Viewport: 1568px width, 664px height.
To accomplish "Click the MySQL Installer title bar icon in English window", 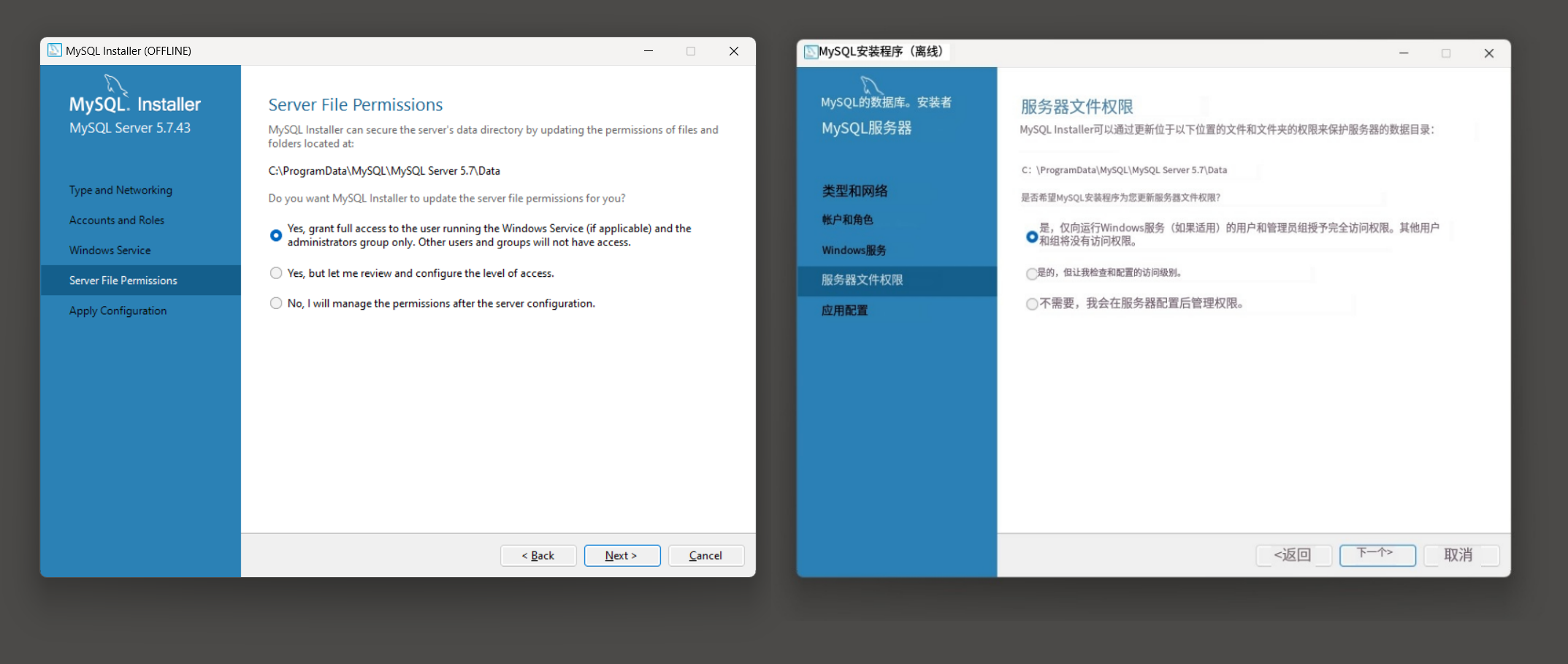I will (55, 50).
